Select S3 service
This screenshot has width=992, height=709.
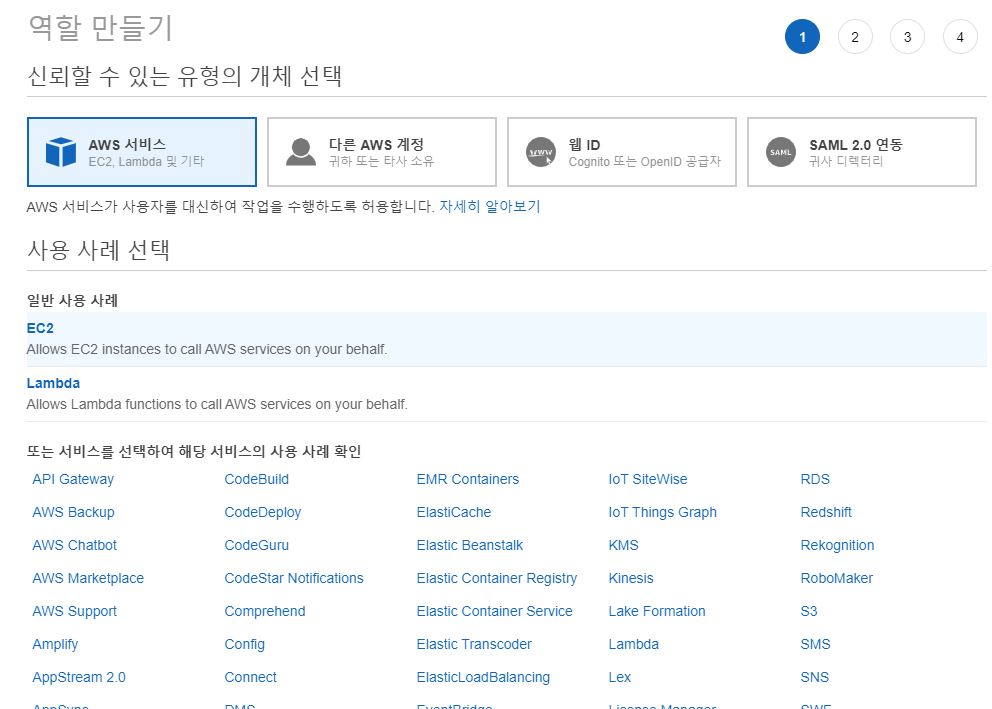click(809, 611)
